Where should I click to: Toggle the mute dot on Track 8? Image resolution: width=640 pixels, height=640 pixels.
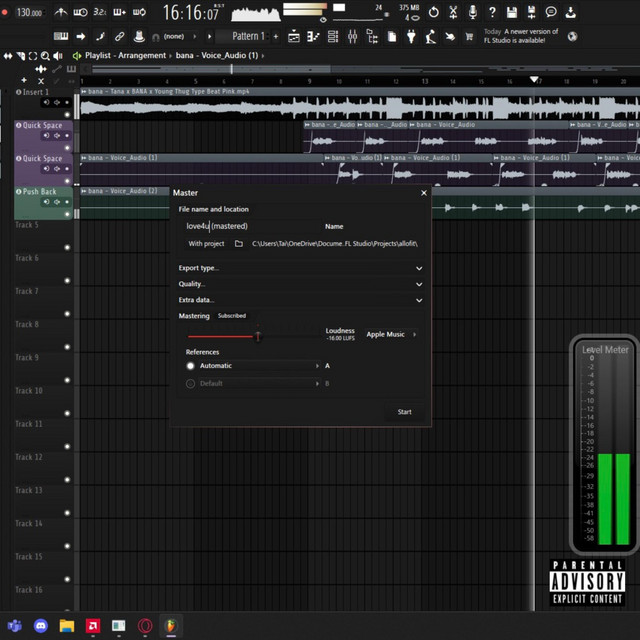67,347
